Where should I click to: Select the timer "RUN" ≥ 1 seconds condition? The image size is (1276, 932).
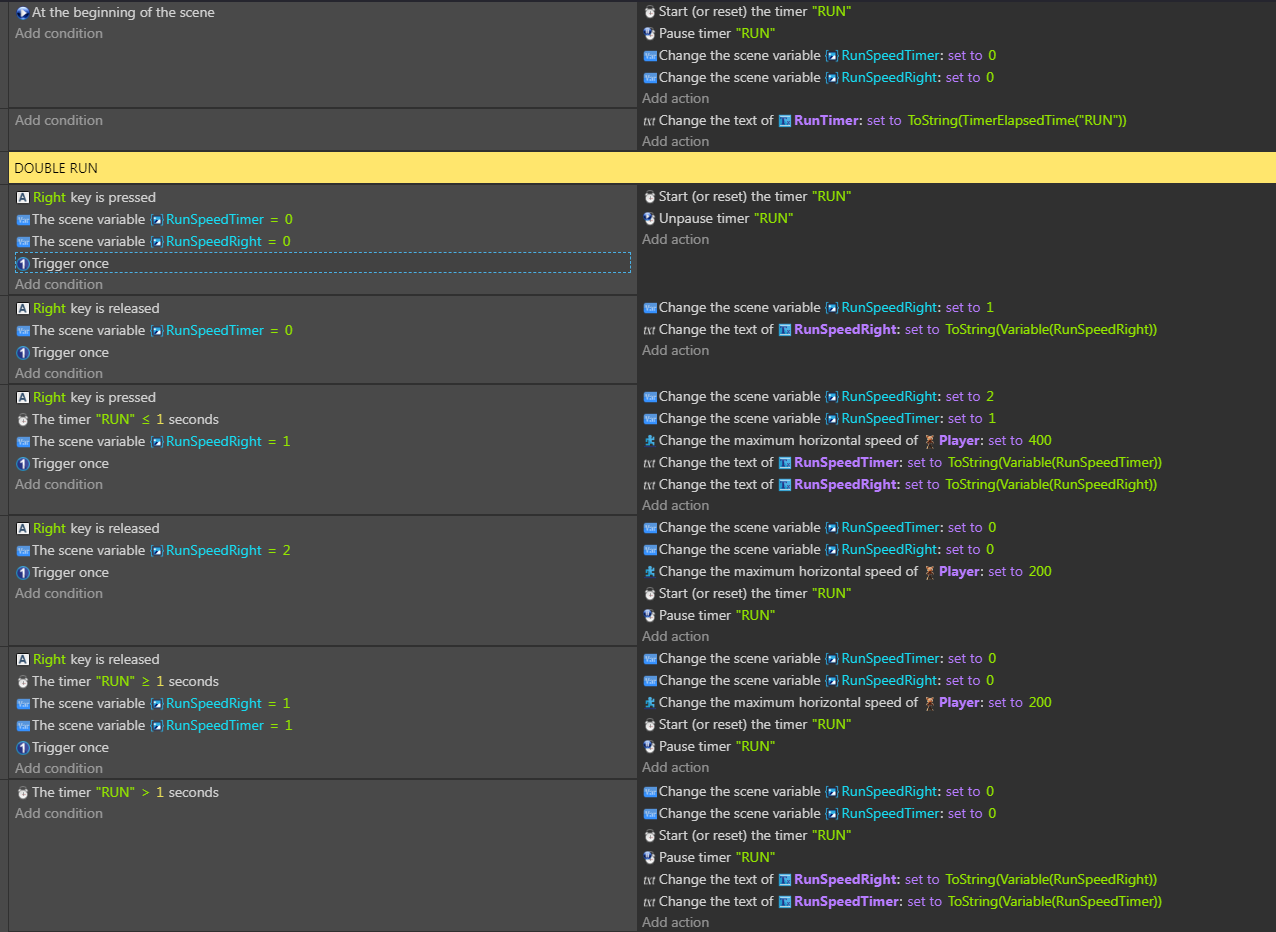coord(125,681)
